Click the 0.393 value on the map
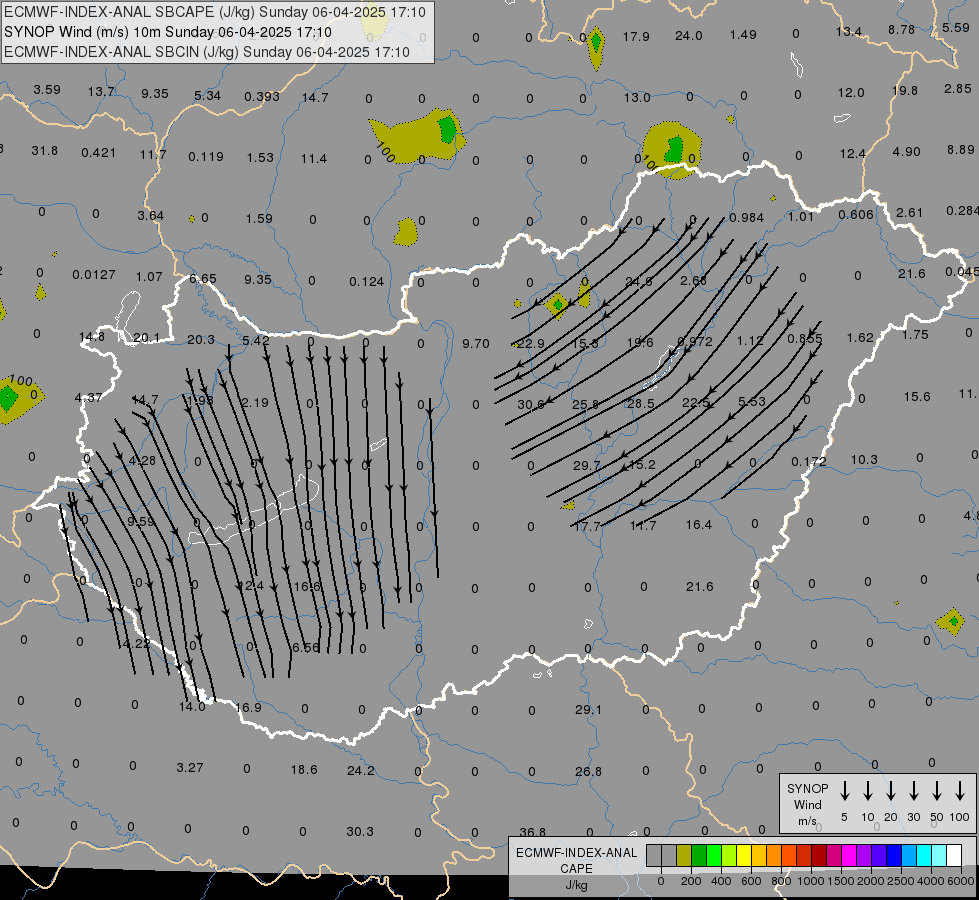 pos(262,96)
